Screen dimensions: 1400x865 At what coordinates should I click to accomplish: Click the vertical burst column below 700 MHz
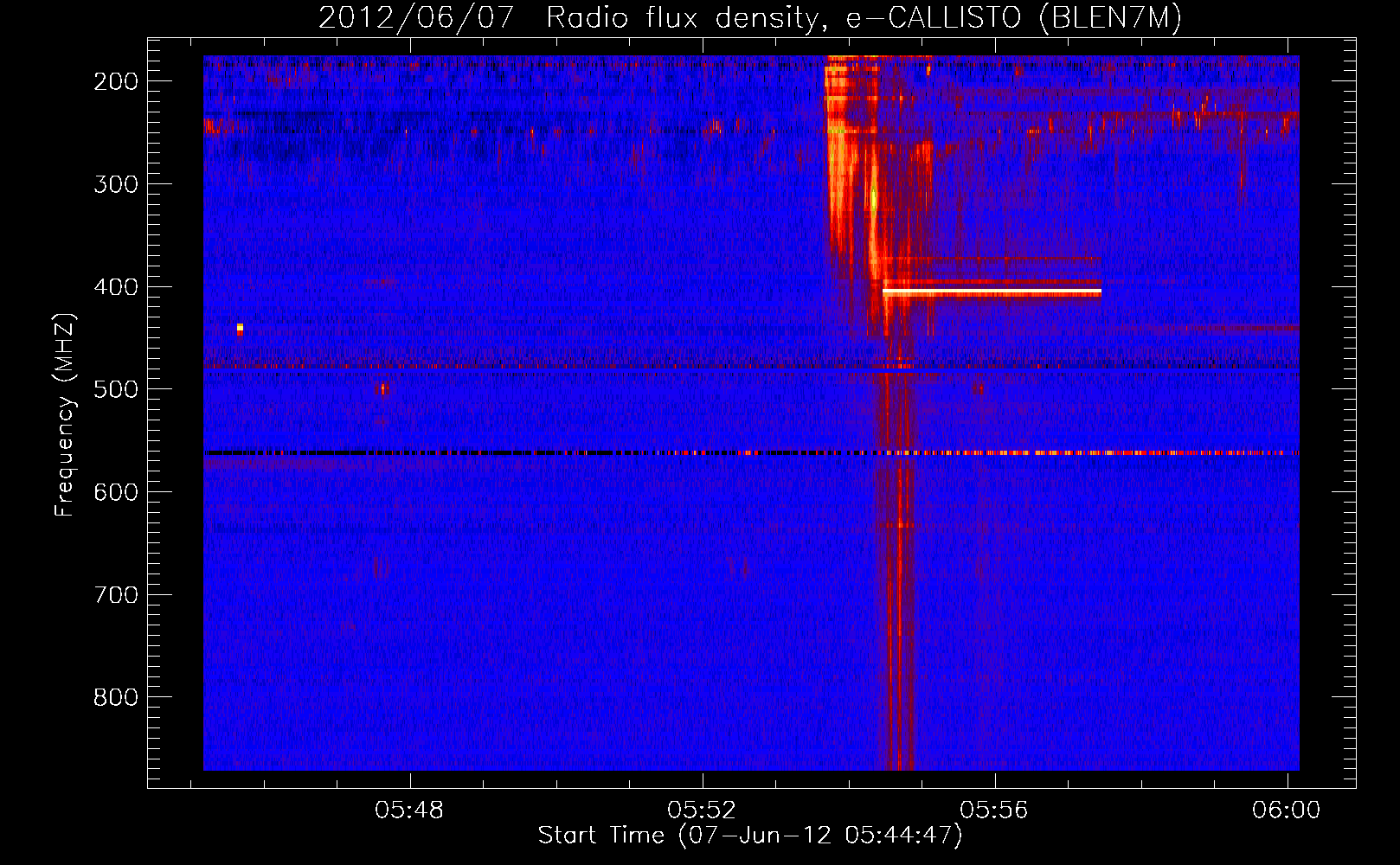pyautogui.click(x=900, y=683)
